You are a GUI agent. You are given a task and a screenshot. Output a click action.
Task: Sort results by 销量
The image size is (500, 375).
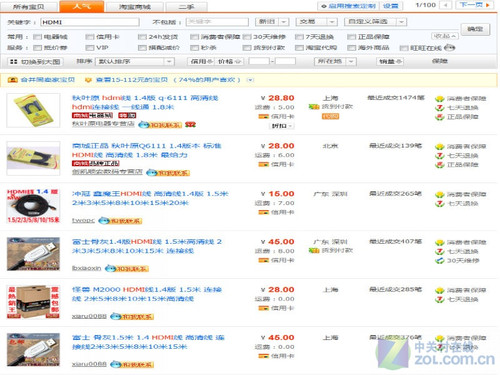[390, 61]
